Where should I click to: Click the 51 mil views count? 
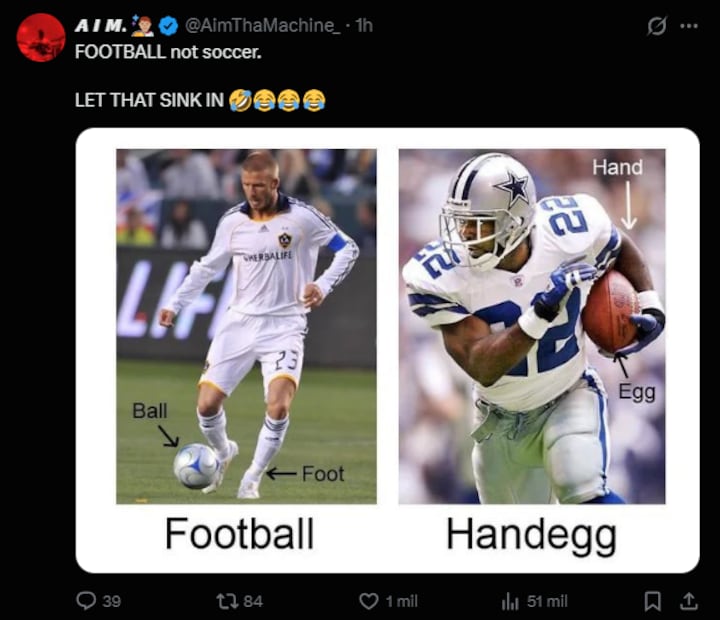(x=547, y=601)
